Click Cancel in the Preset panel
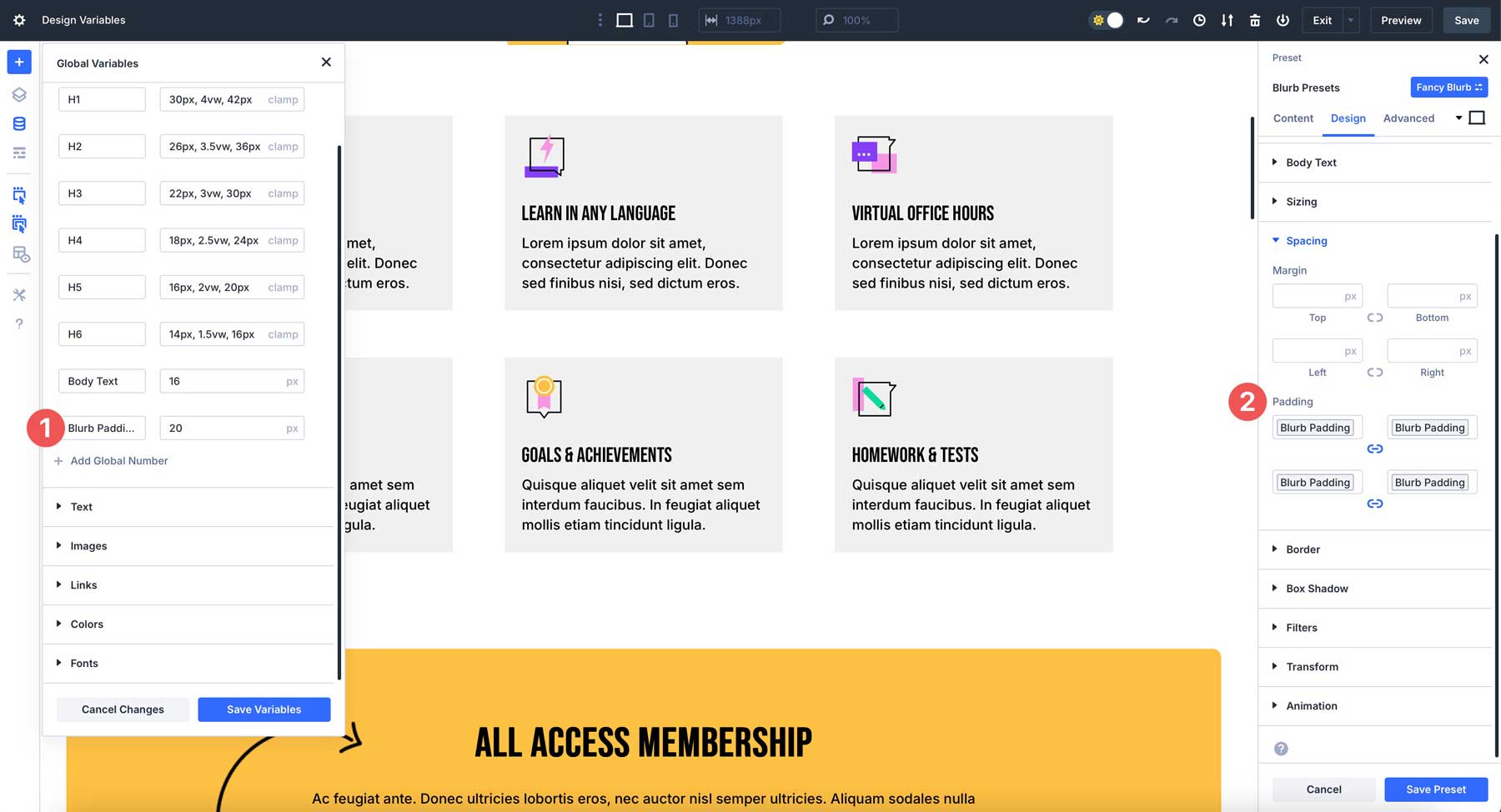Viewport: 1501px width, 812px height. click(1324, 789)
